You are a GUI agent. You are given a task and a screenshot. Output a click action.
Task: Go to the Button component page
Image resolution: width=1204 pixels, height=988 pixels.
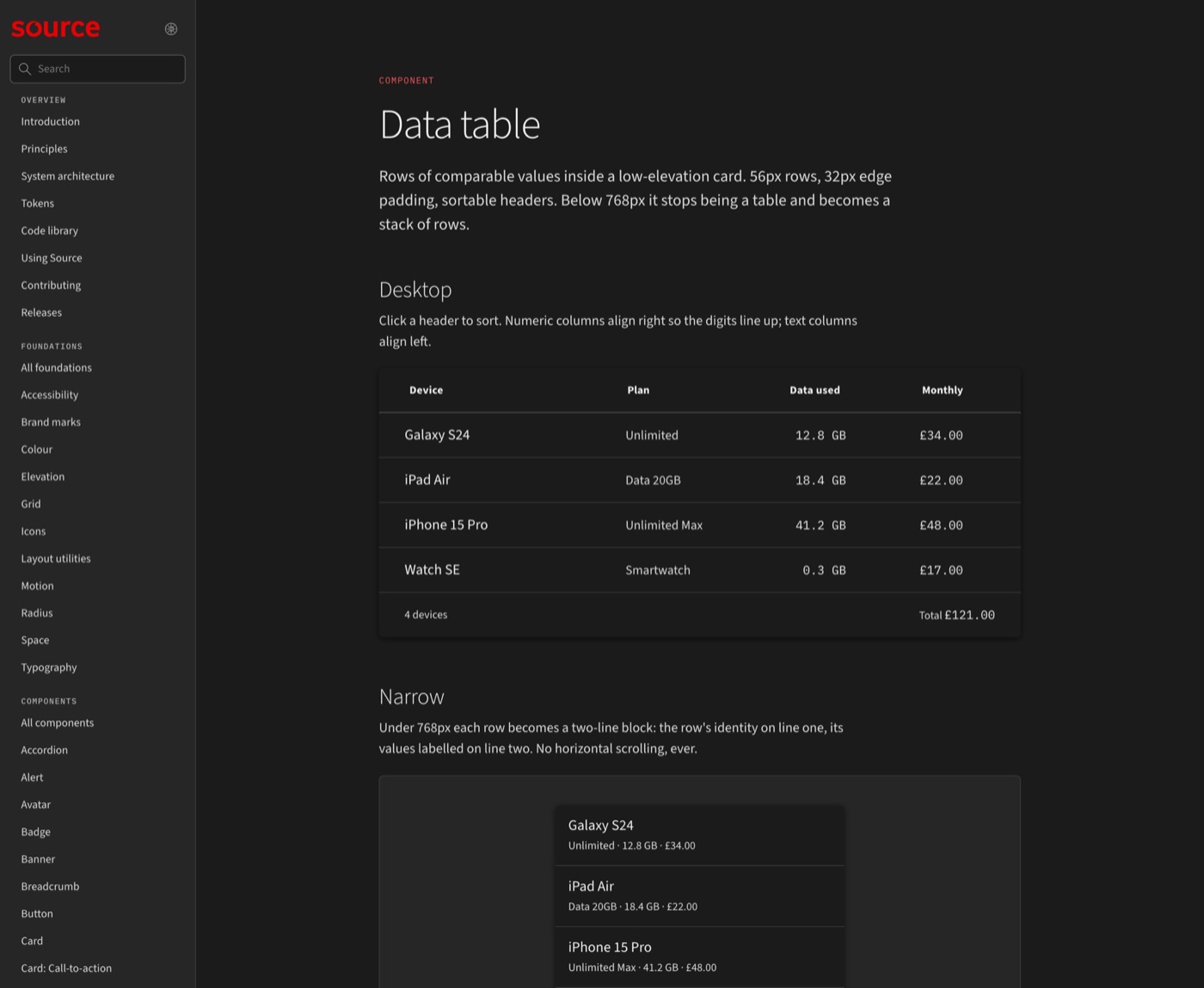pos(37,914)
